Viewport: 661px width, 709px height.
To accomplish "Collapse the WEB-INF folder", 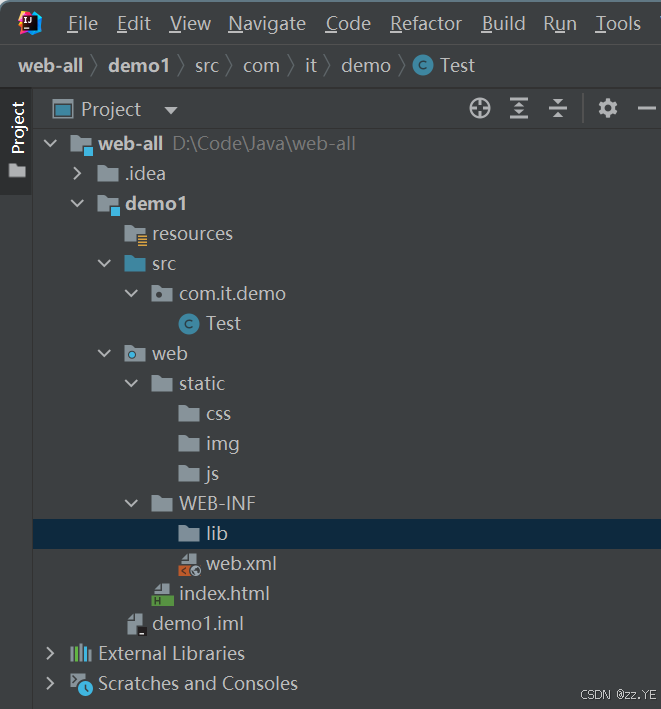I will click(131, 503).
